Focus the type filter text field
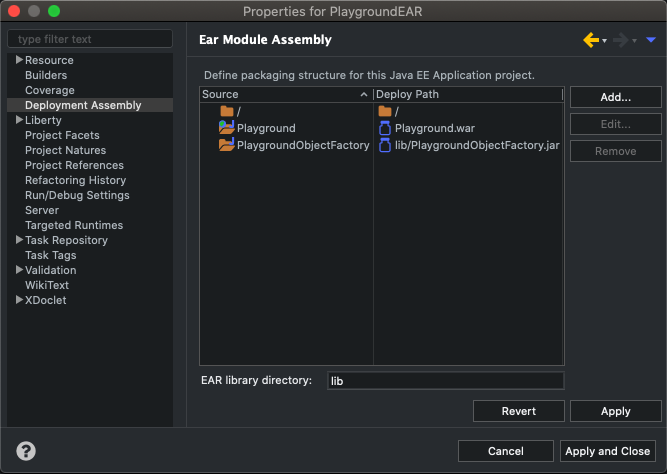The image size is (667, 474). pyautogui.click(x=90, y=39)
